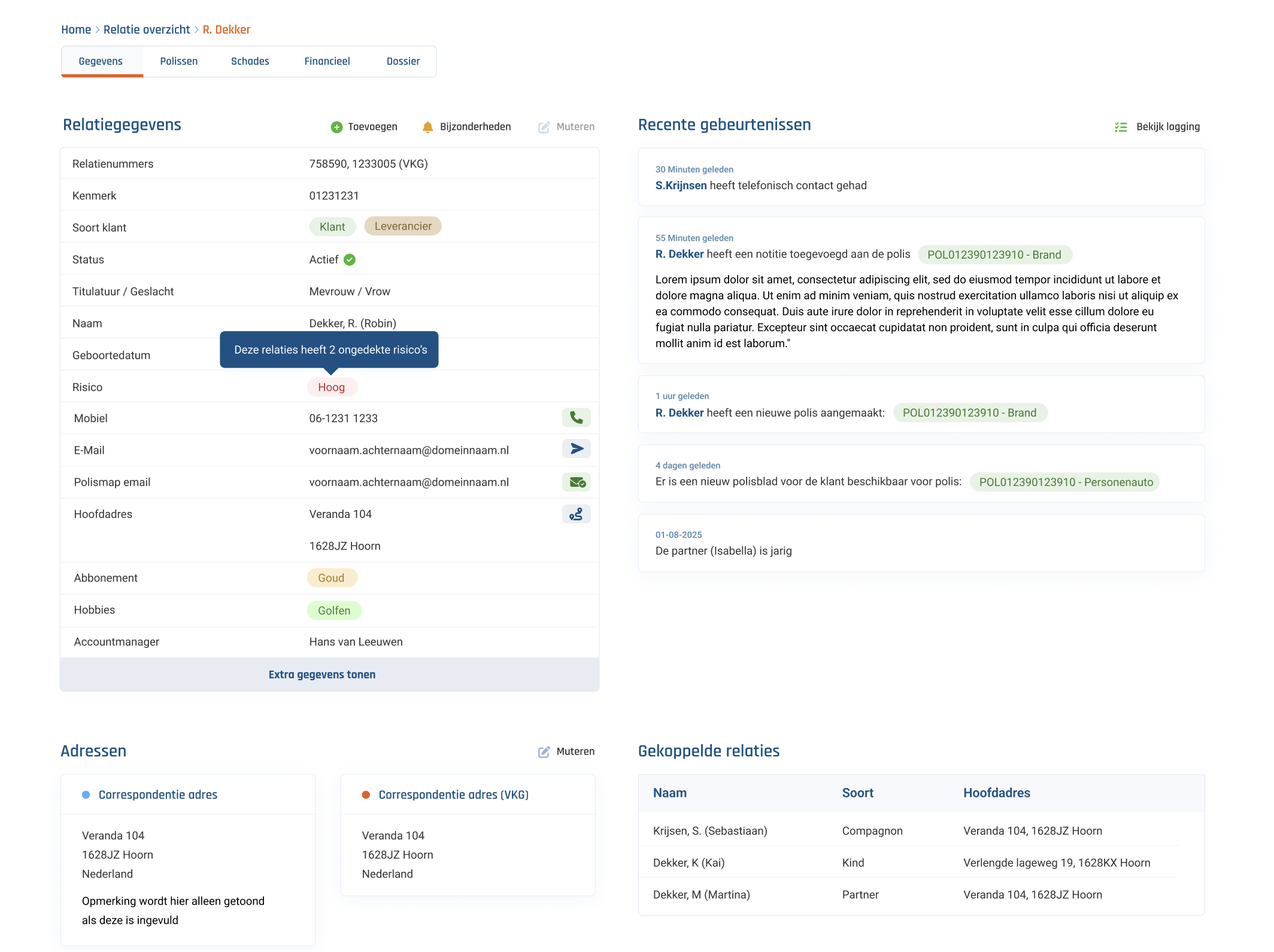Select the Dekker, K (Kai) relation row

point(688,863)
